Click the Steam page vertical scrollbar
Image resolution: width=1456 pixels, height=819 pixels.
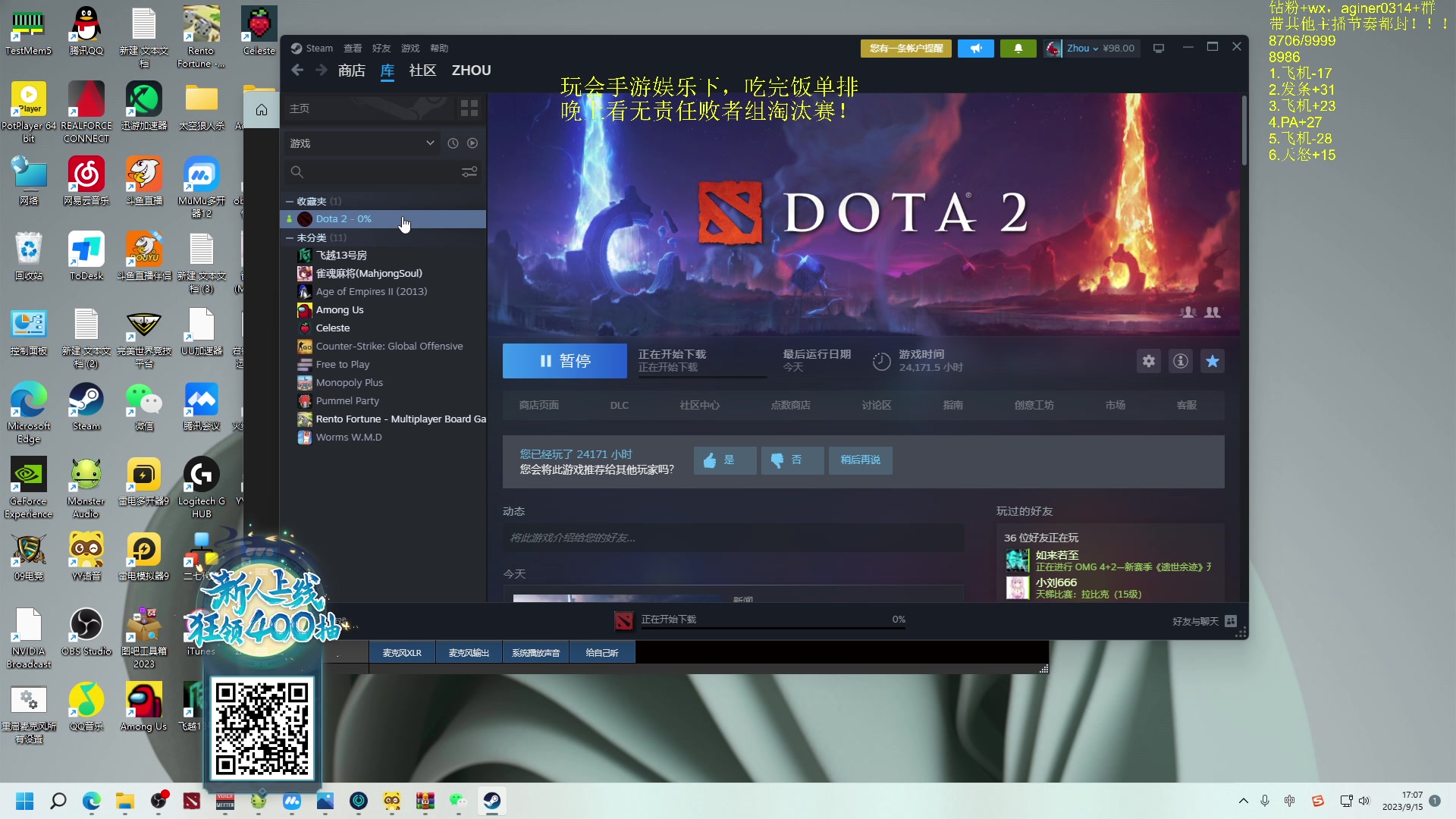[x=1244, y=129]
